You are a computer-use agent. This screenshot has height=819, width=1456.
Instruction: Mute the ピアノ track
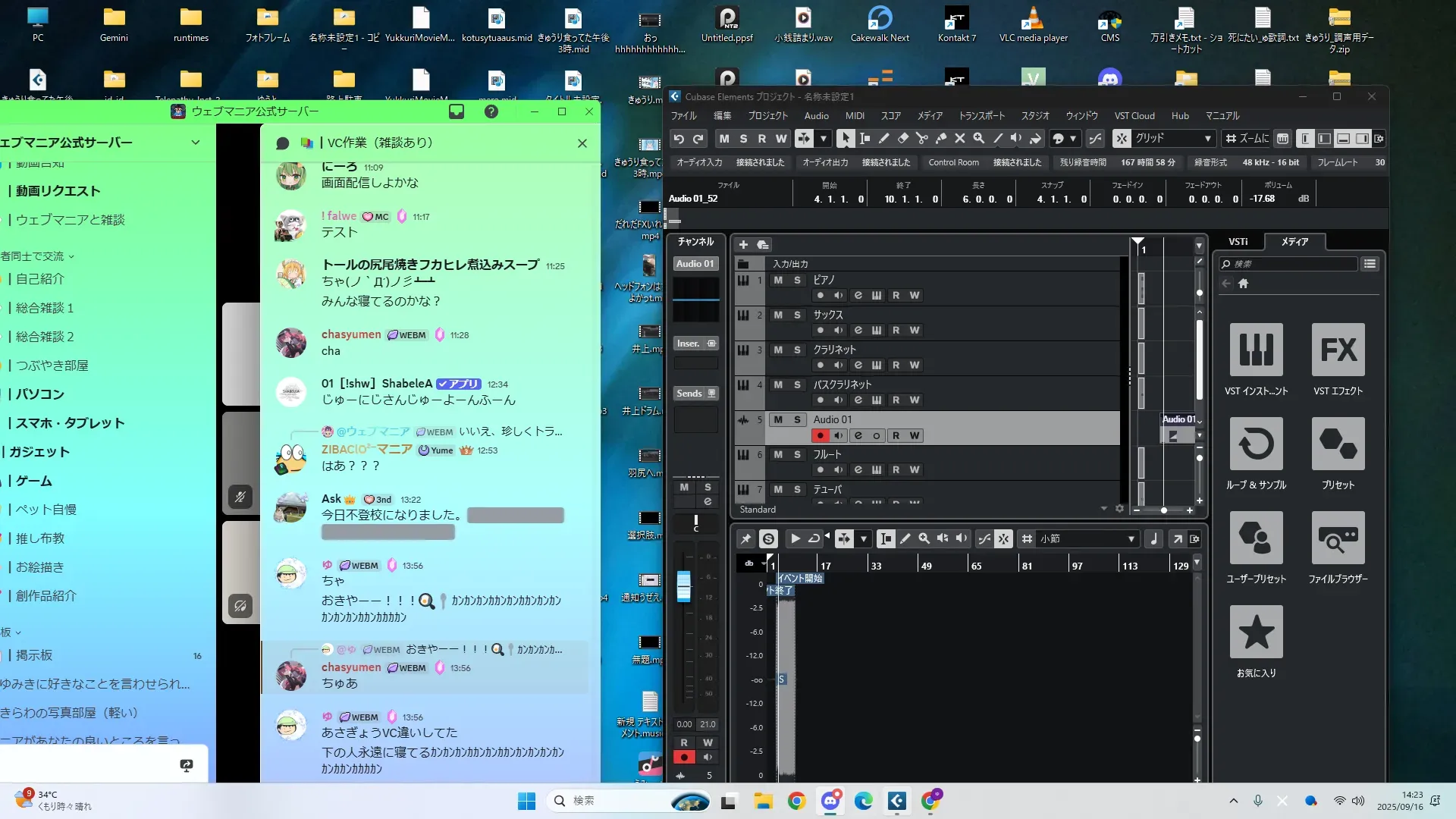pyautogui.click(x=778, y=281)
